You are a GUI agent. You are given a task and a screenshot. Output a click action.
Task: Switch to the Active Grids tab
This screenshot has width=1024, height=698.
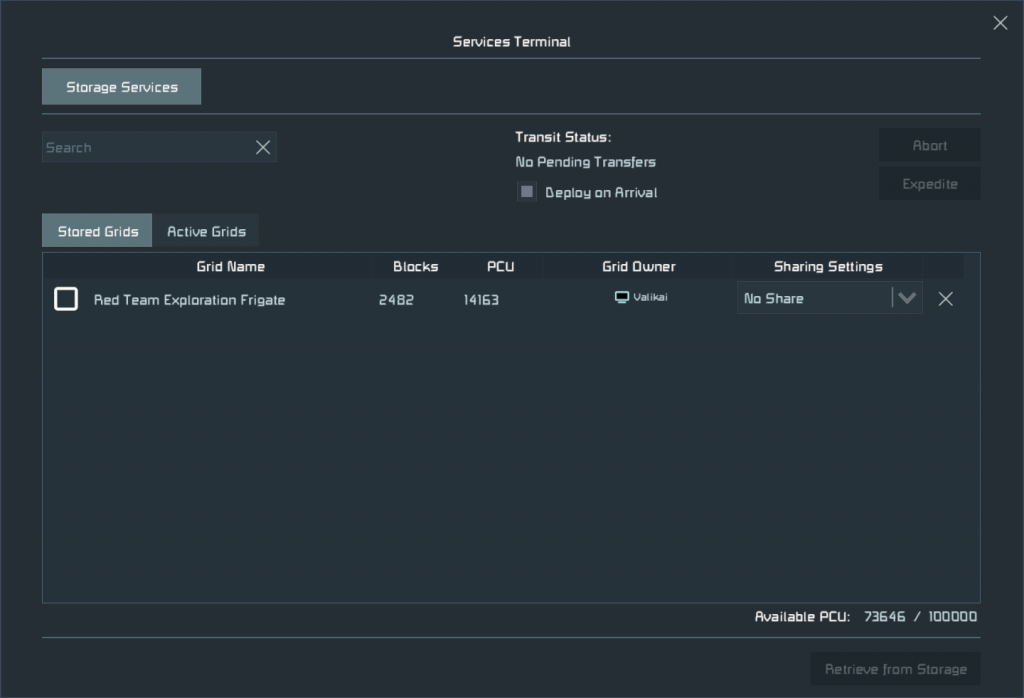pyautogui.click(x=206, y=231)
